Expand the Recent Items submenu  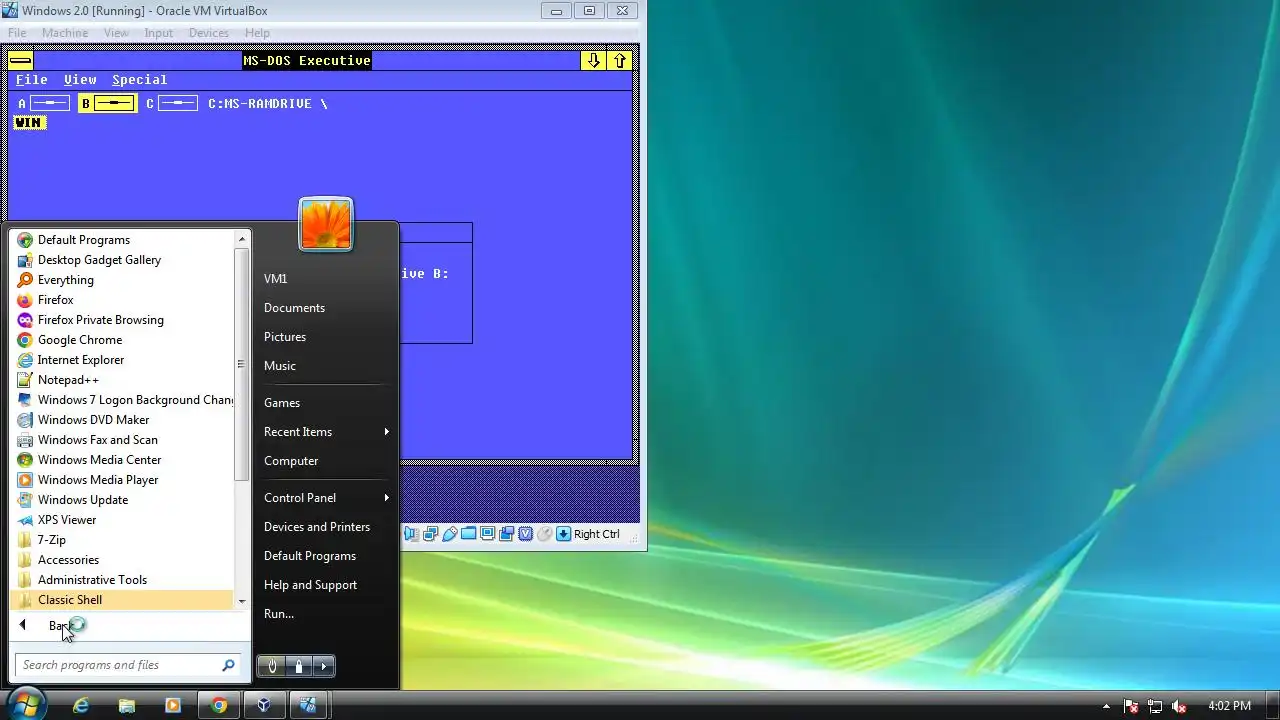tap(326, 432)
